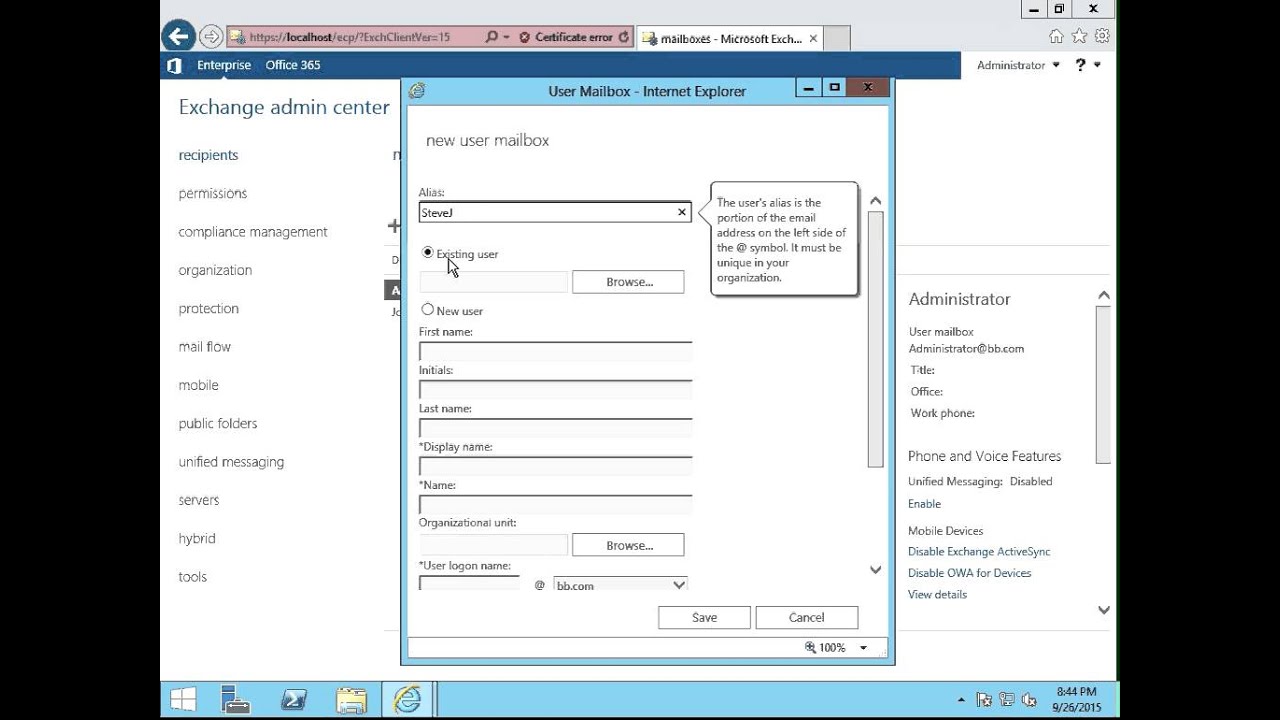This screenshot has width=1280, height=720.
Task: Switch to the Office 365 tab
Action: point(293,65)
